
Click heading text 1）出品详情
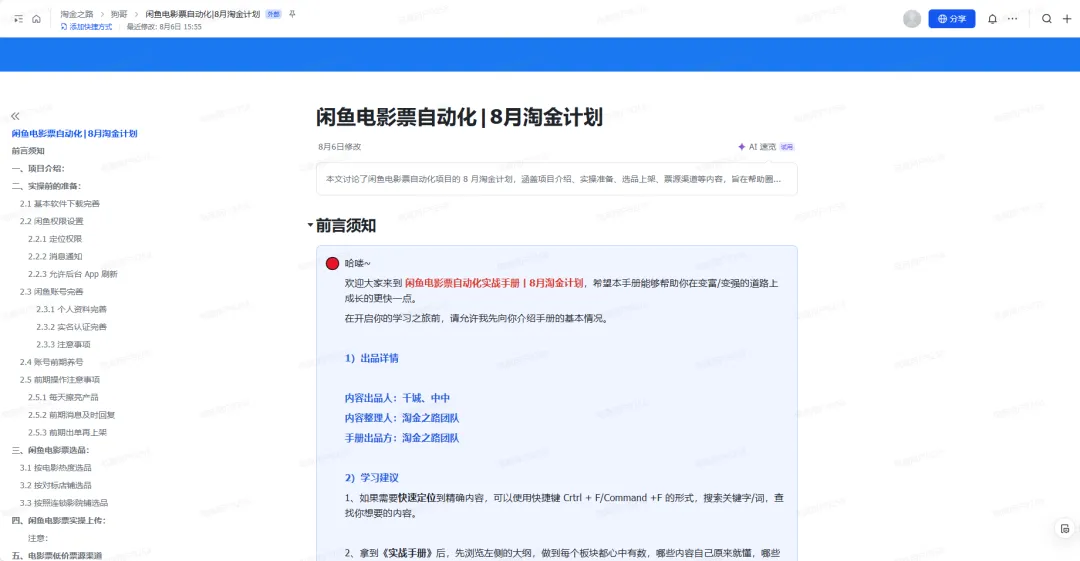(372, 358)
